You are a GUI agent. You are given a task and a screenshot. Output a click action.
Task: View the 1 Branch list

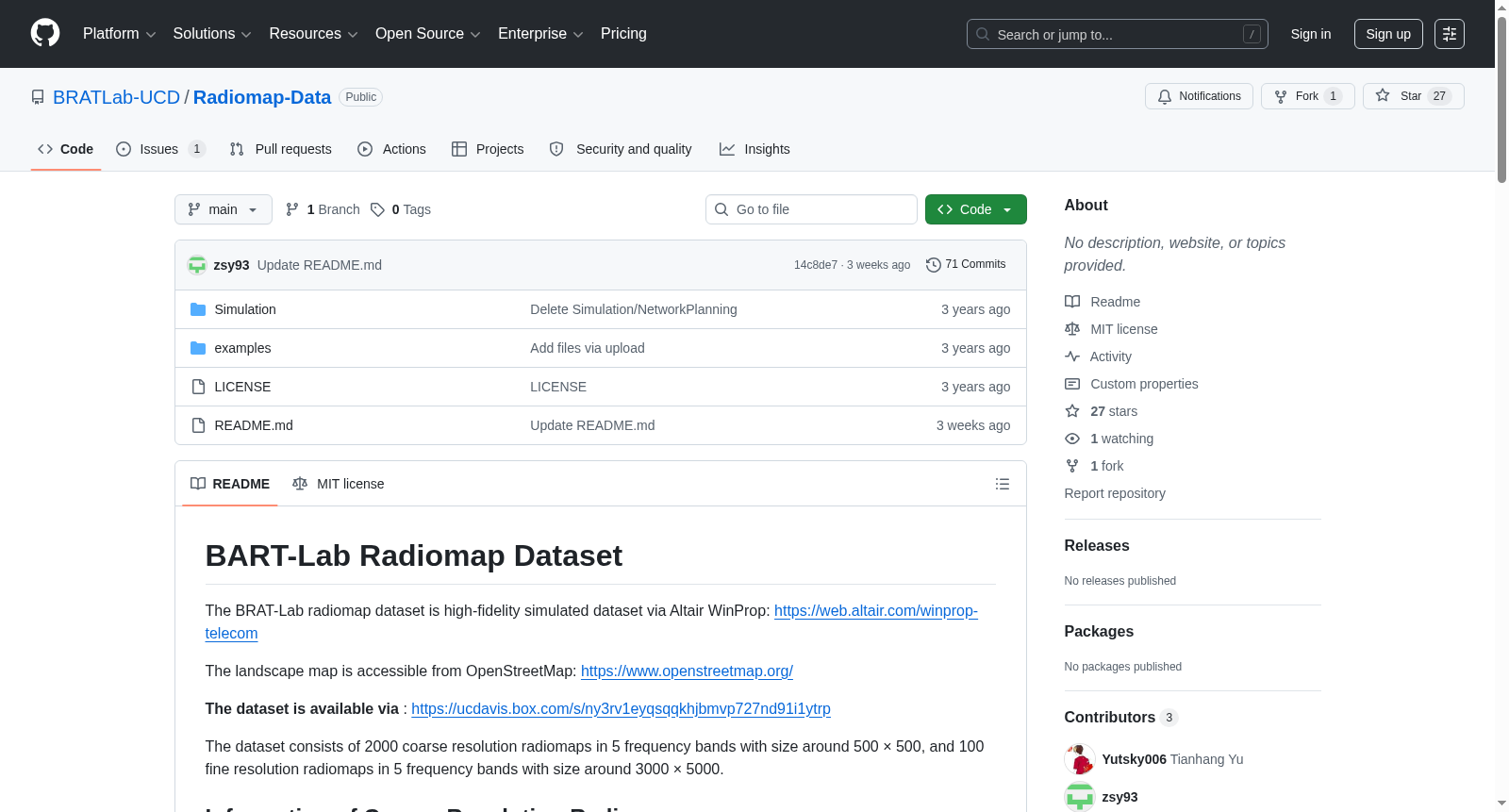[323, 209]
